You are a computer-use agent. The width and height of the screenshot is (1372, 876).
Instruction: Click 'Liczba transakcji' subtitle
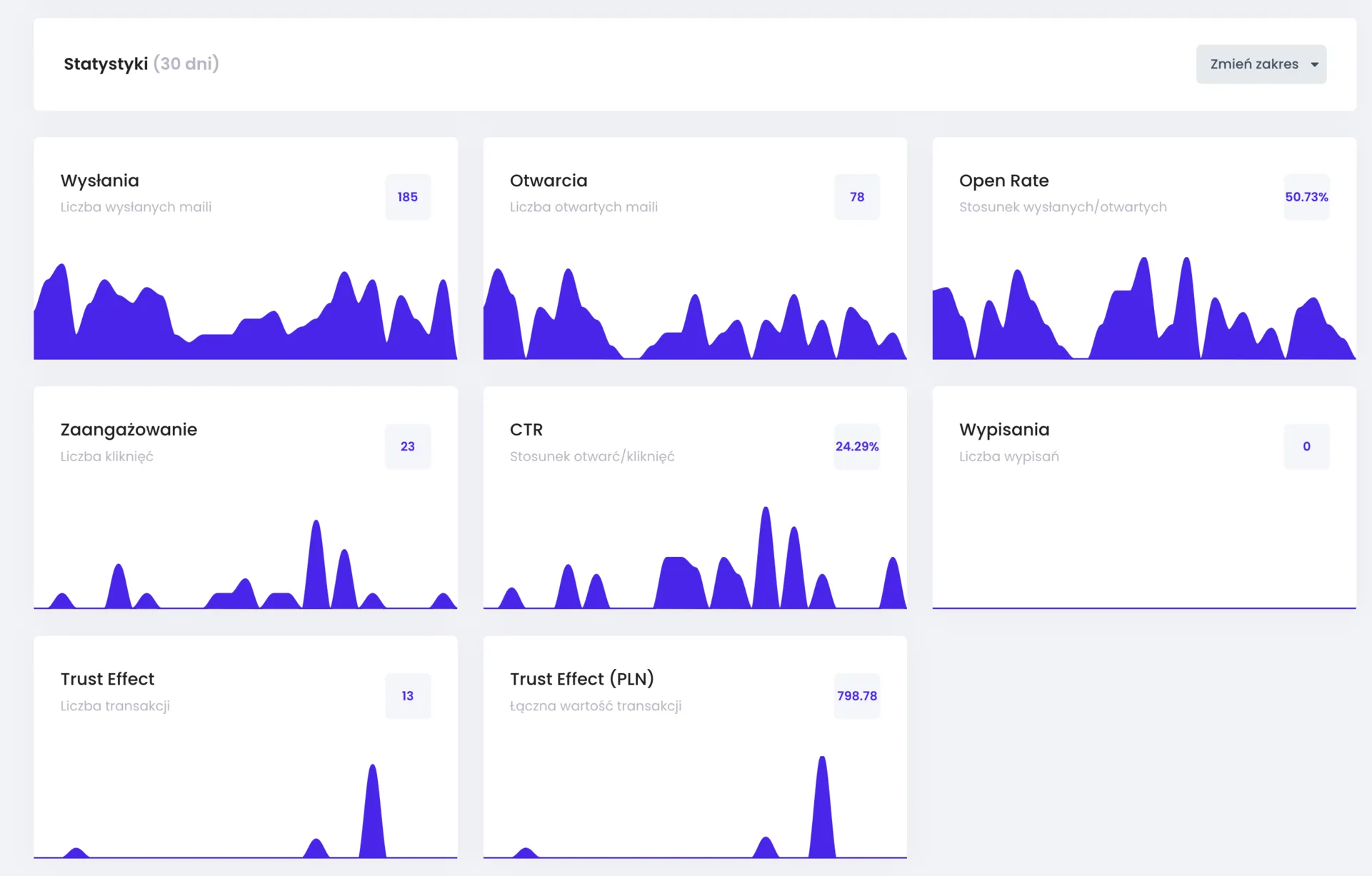pyautogui.click(x=115, y=706)
